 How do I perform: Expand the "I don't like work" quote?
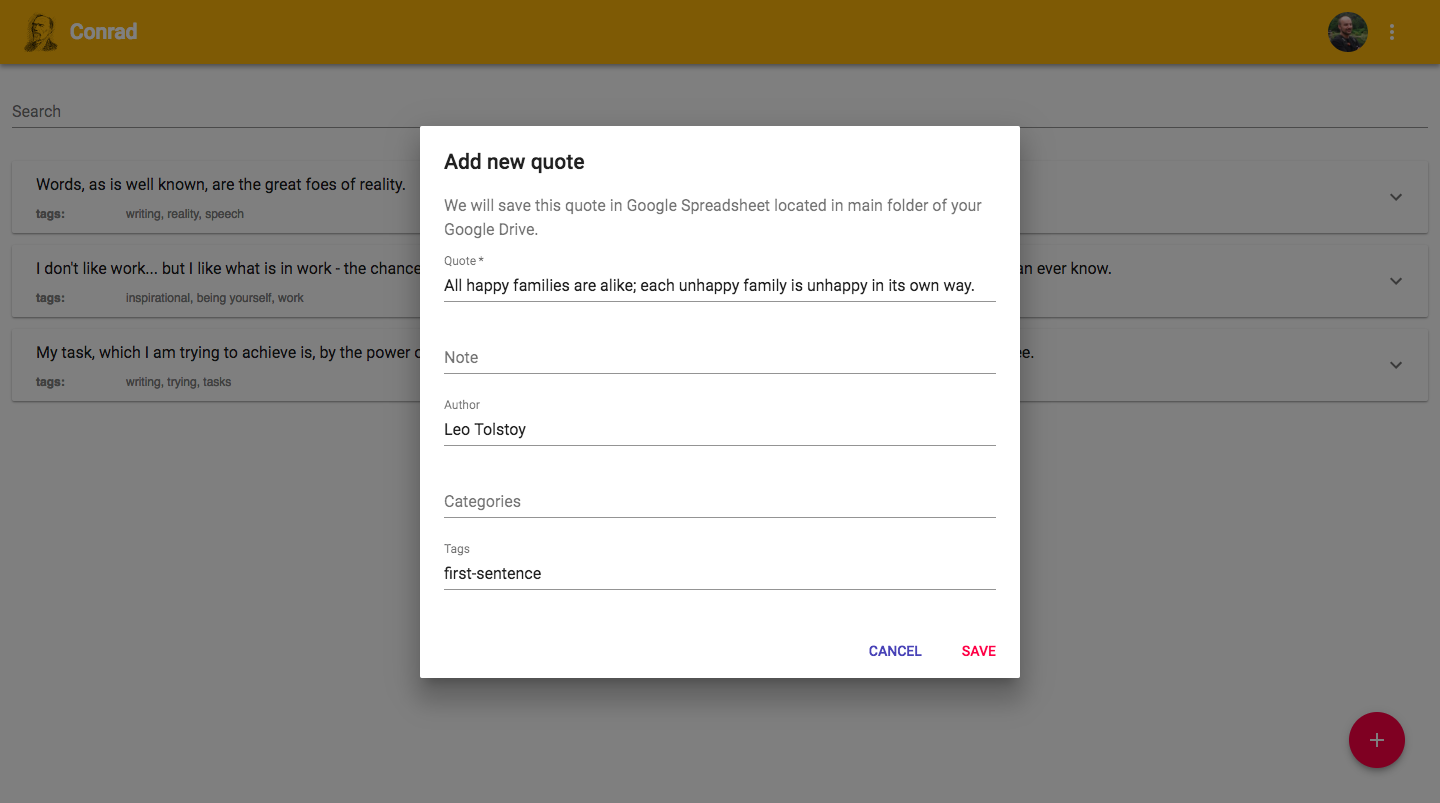pyautogui.click(x=1396, y=281)
